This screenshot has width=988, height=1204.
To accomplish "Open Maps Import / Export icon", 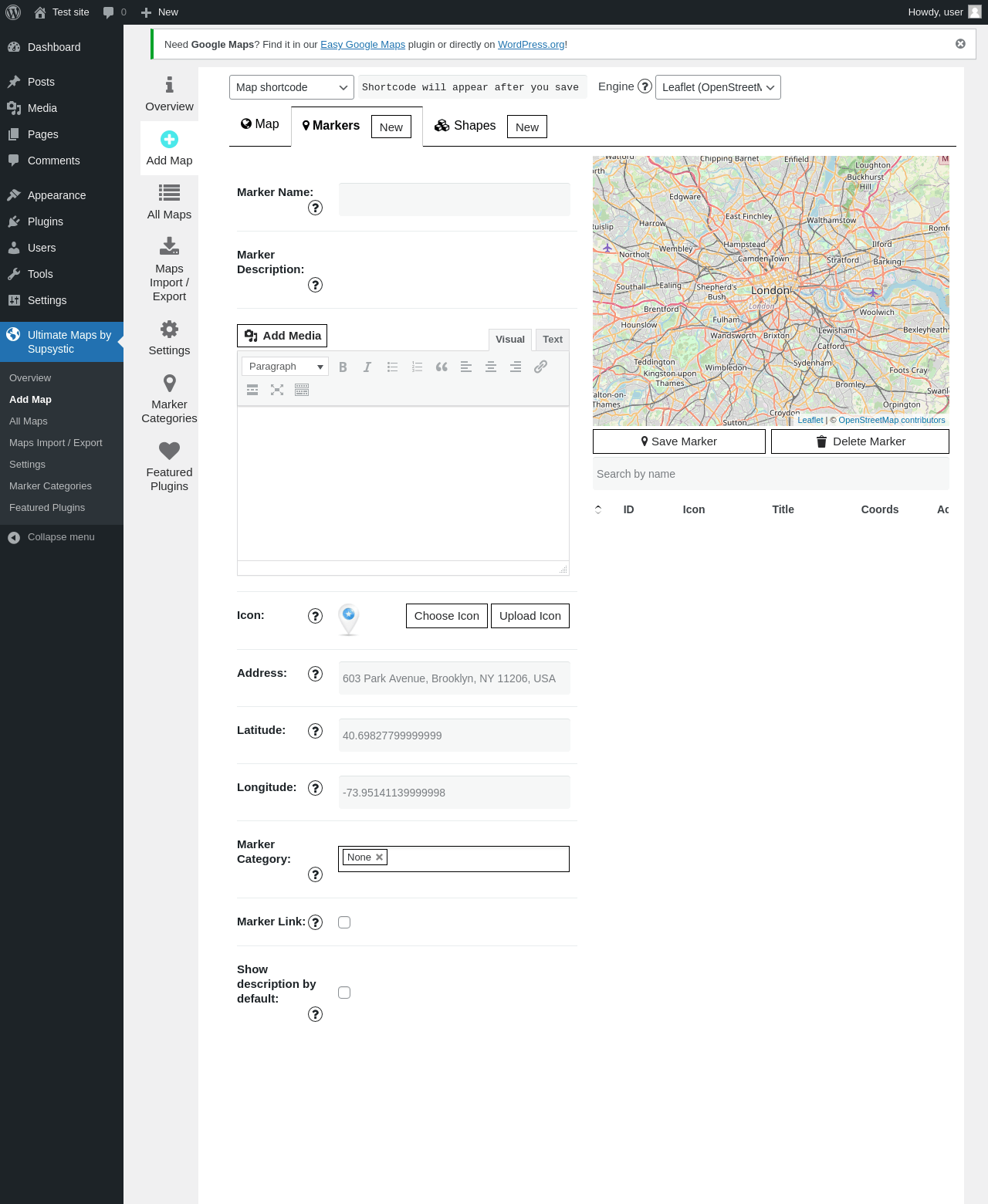I will [x=169, y=246].
